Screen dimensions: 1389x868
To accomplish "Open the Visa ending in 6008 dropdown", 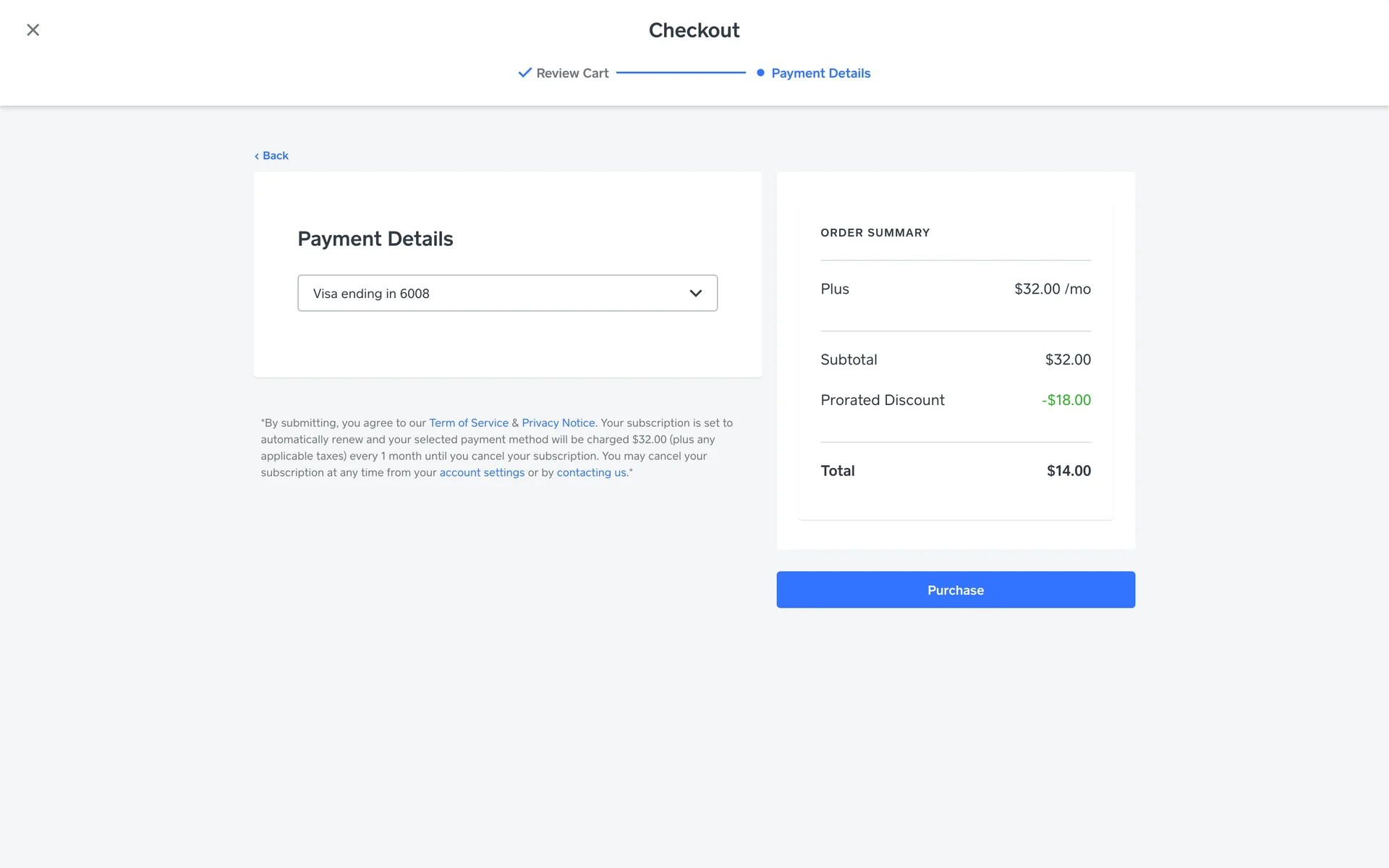I will (506, 293).
